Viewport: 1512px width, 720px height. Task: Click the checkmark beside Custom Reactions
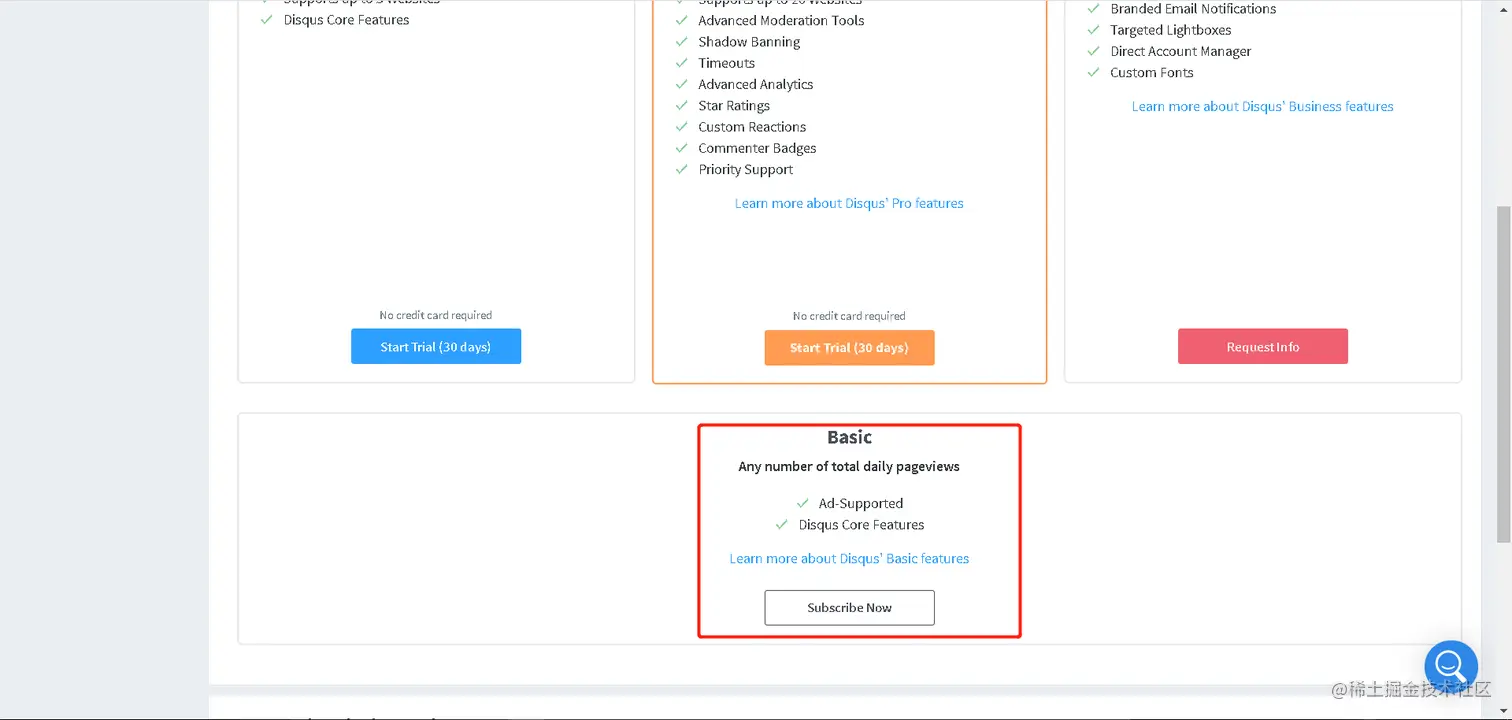[681, 127]
